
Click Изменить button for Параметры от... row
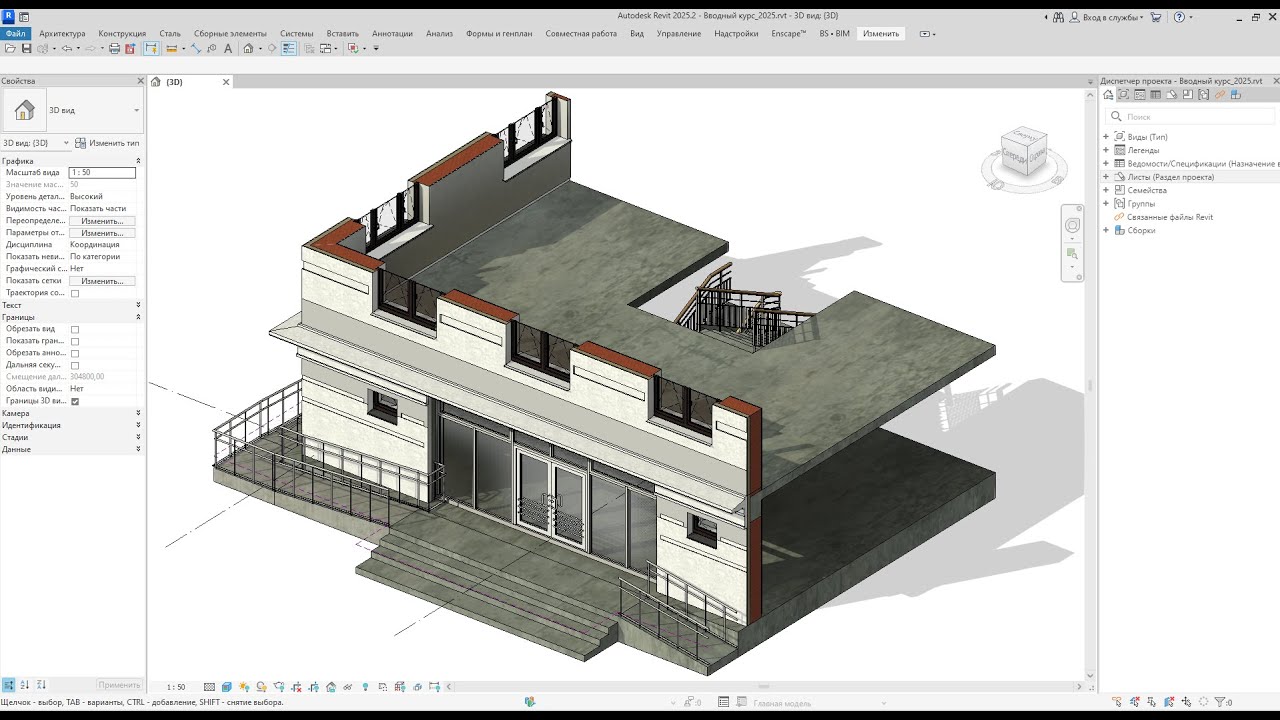(102, 233)
